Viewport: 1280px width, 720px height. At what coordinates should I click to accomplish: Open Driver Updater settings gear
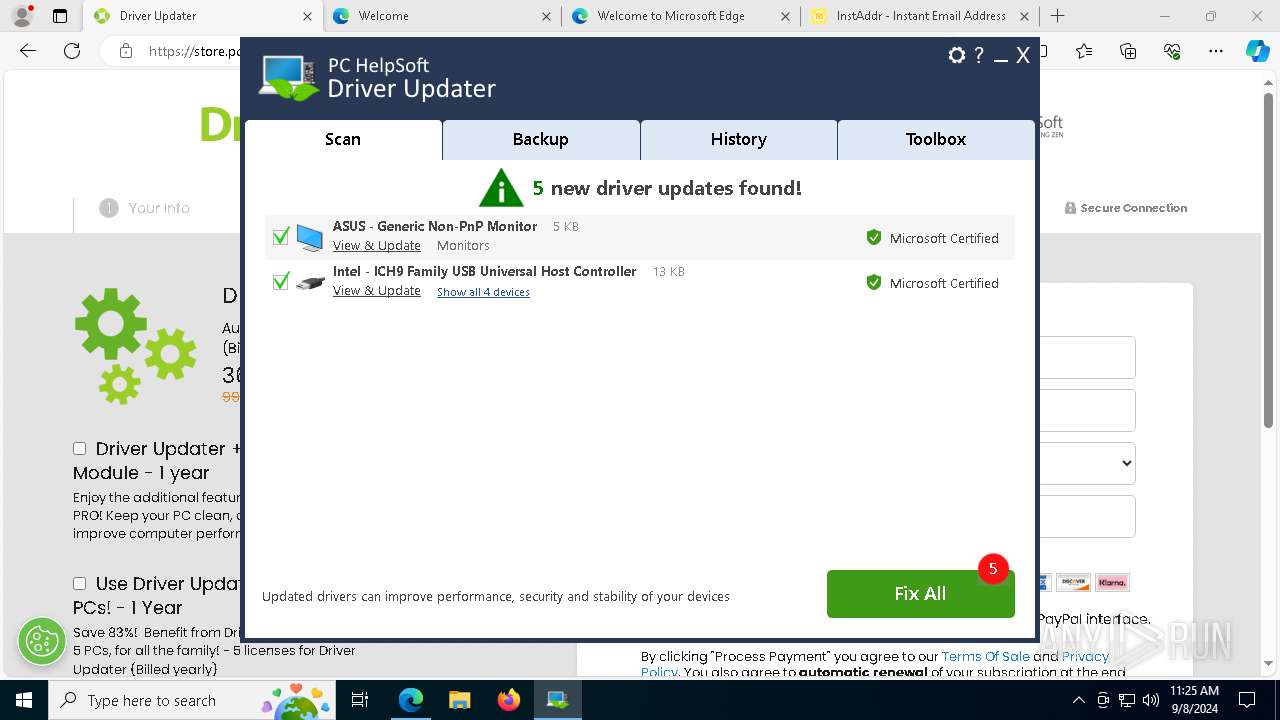[957, 55]
